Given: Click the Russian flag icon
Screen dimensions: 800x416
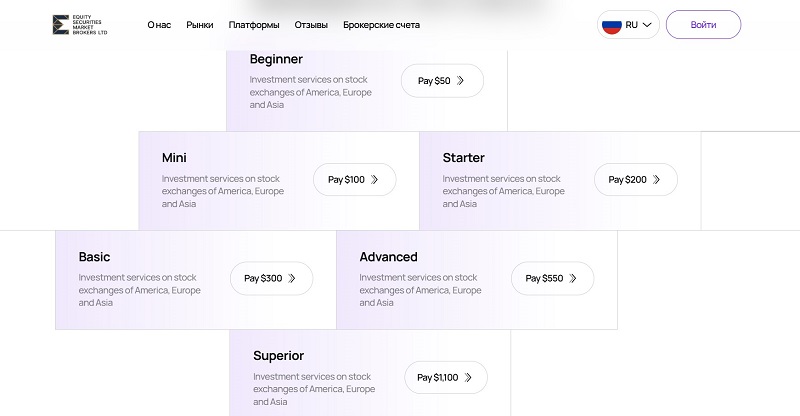Looking at the screenshot, I should click(x=610, y=24).
